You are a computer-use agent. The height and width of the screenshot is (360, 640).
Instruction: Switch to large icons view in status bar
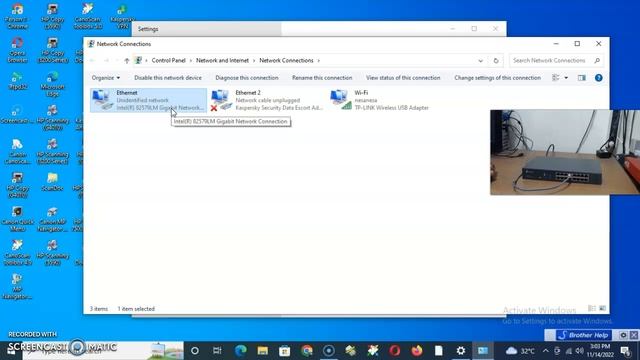[x=602, y=309]
